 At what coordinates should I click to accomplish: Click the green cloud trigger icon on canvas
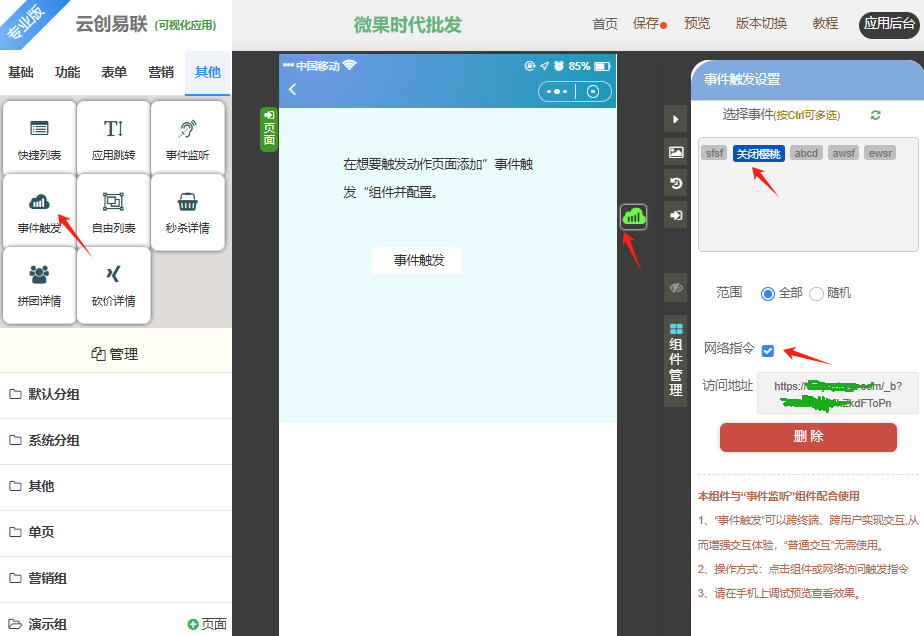[634, 216]
